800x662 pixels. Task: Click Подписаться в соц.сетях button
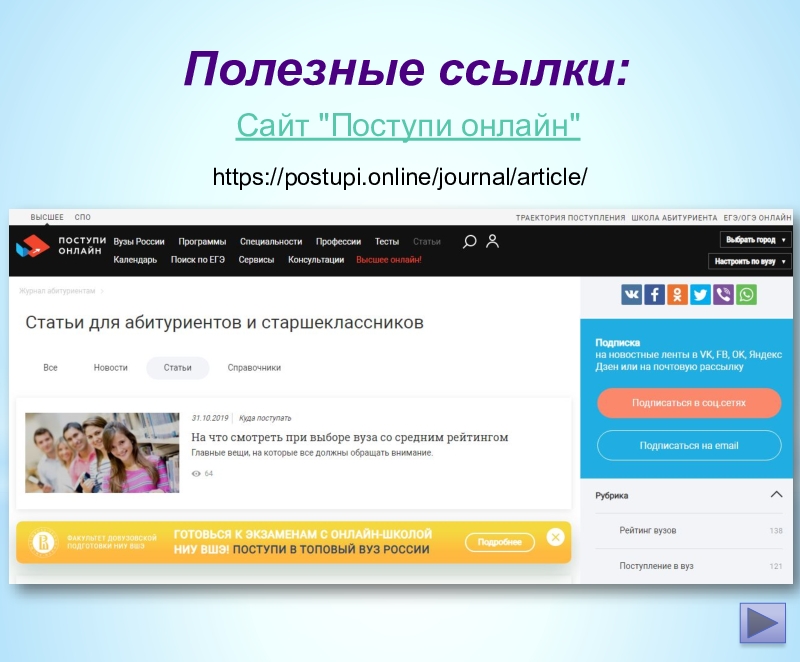coord(689,403)
